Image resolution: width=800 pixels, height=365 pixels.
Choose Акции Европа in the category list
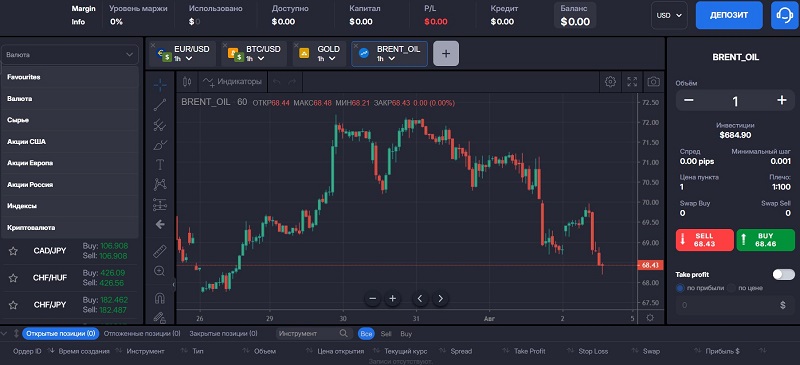click(69, 163)
